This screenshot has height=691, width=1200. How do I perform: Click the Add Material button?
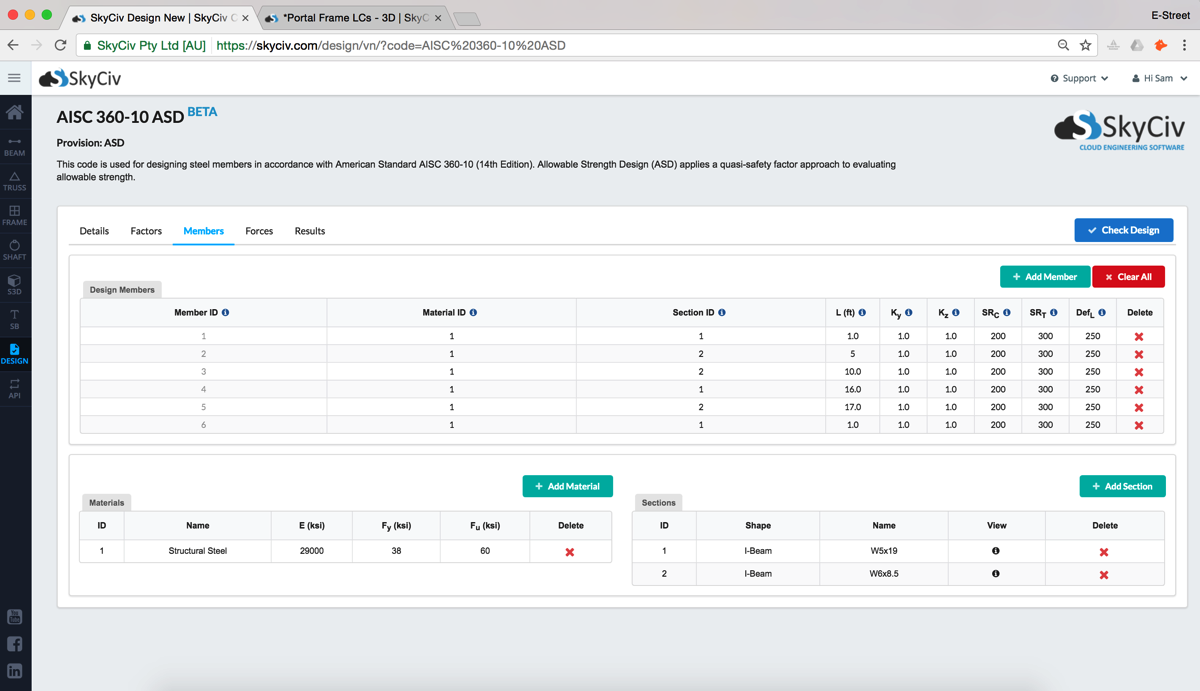pos(568,486)
